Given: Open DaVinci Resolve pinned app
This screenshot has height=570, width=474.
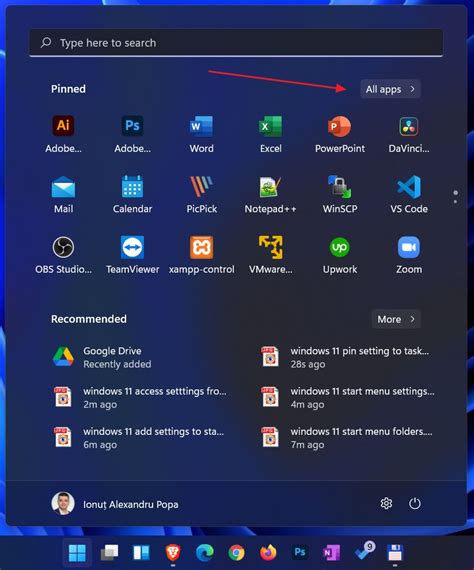Looking at the screenshot, I should (x=409, y=134).
